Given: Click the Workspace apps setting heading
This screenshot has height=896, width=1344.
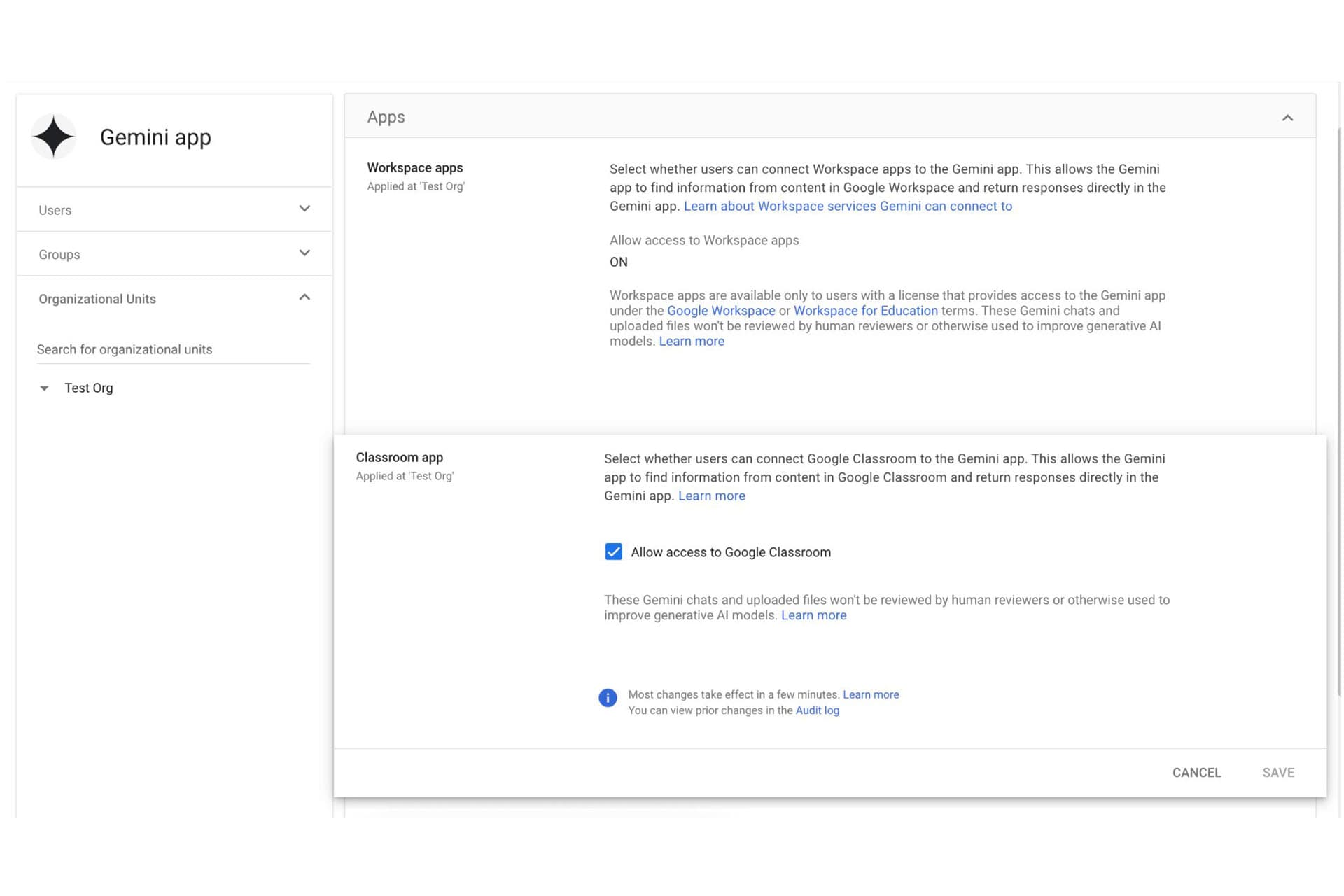Looking at the screenshot, I should 415,167.
